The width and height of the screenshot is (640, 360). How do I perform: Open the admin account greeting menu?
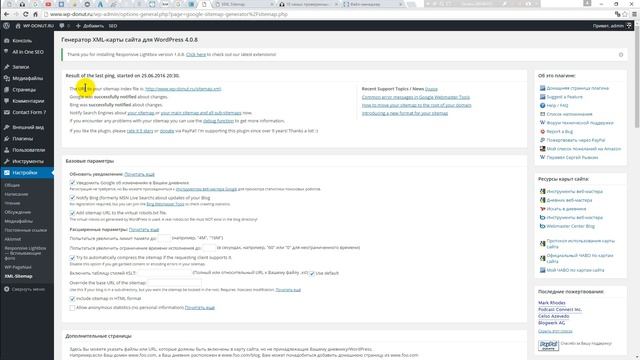click(612, 26)
